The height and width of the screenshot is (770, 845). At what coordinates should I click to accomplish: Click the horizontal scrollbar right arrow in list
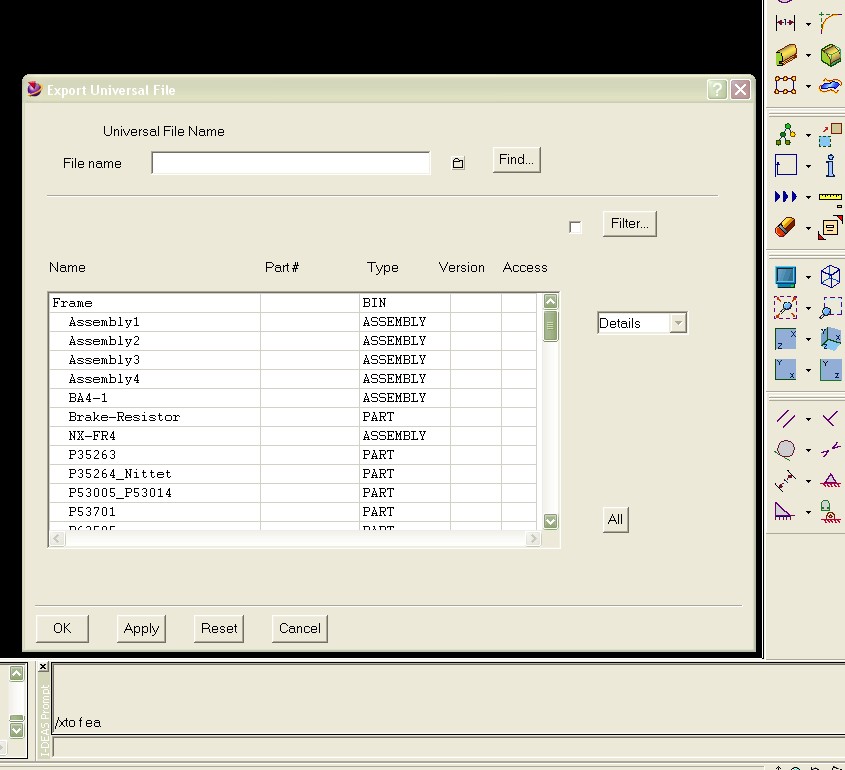533,538
